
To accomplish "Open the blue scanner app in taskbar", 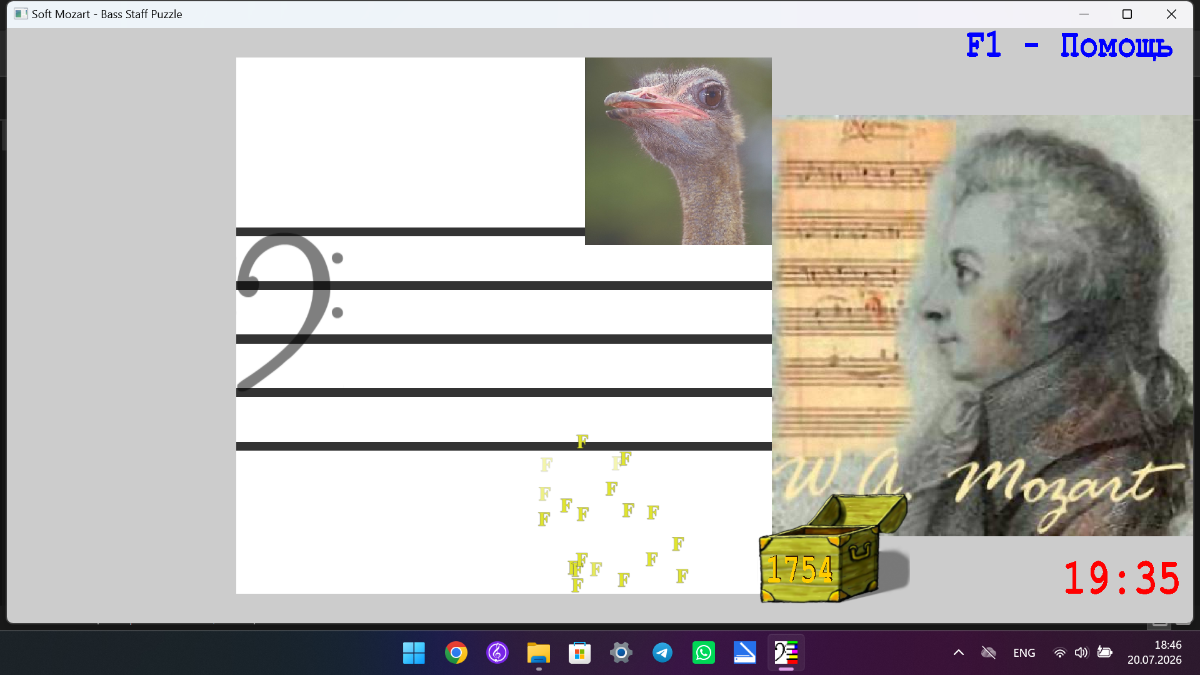I will 745,653.
